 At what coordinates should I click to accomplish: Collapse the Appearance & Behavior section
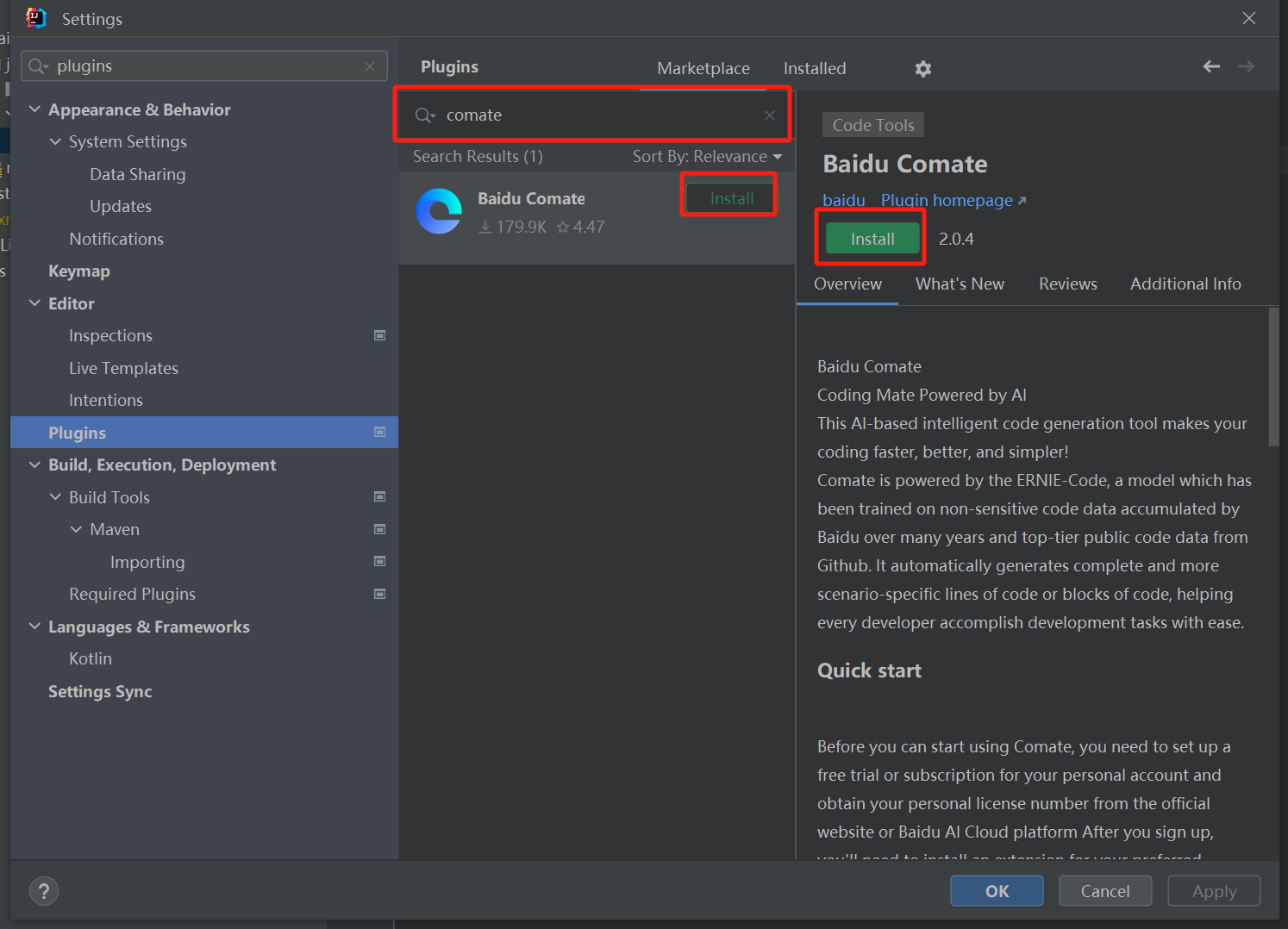[x=34, y=109]
